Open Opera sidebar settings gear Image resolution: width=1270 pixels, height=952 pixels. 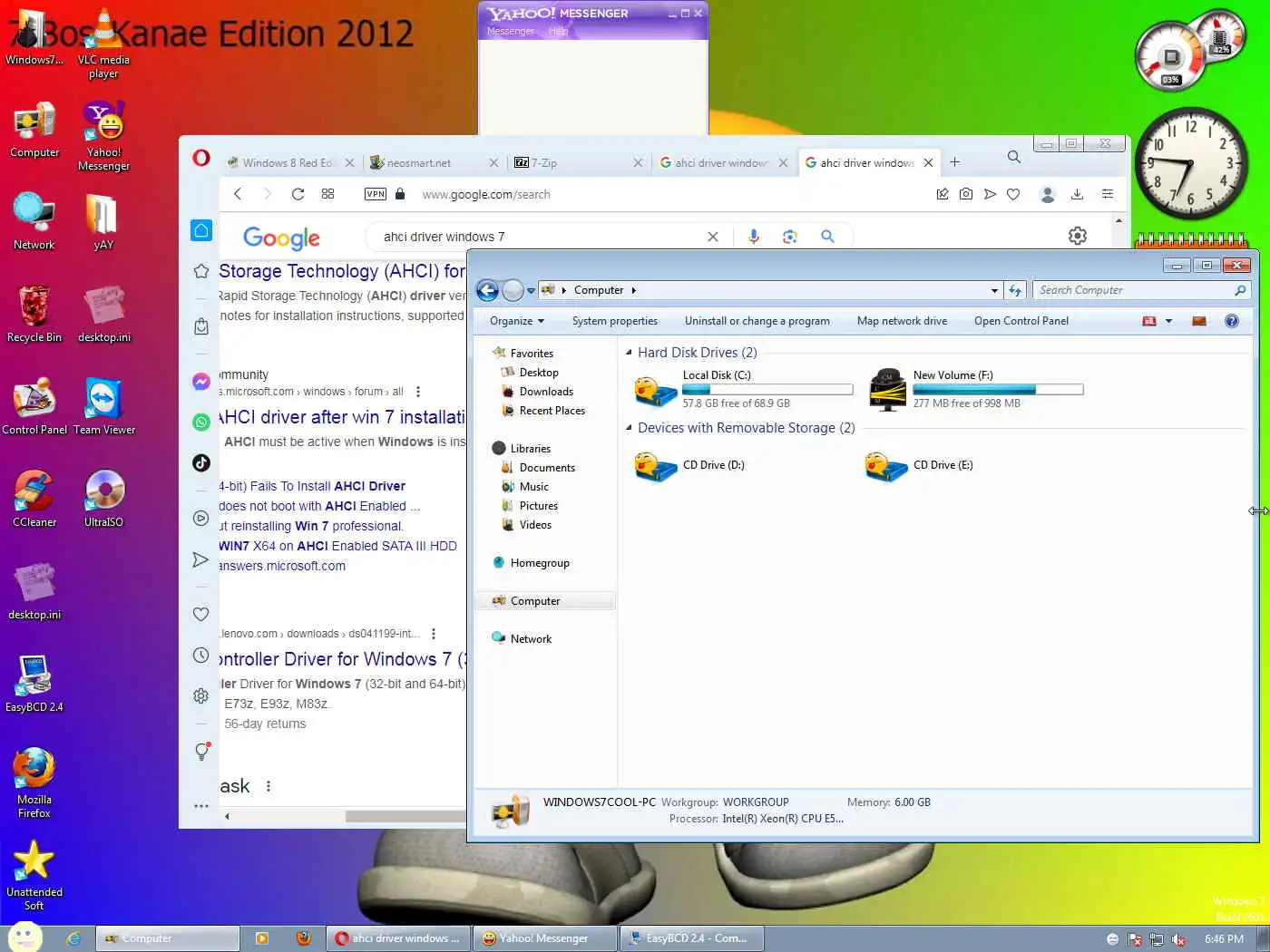(201, 695)
